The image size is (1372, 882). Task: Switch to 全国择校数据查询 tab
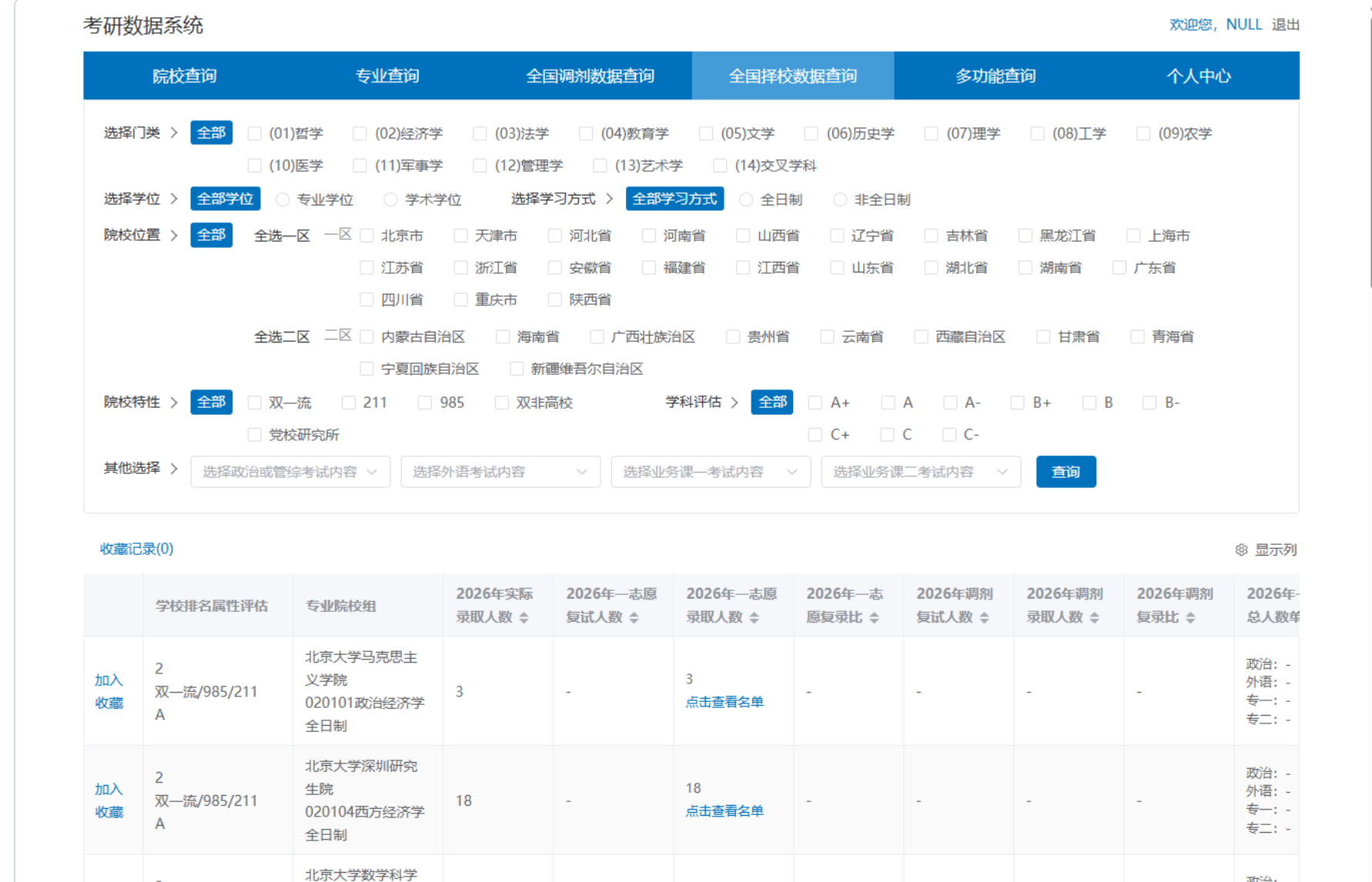tap(793, 75)
